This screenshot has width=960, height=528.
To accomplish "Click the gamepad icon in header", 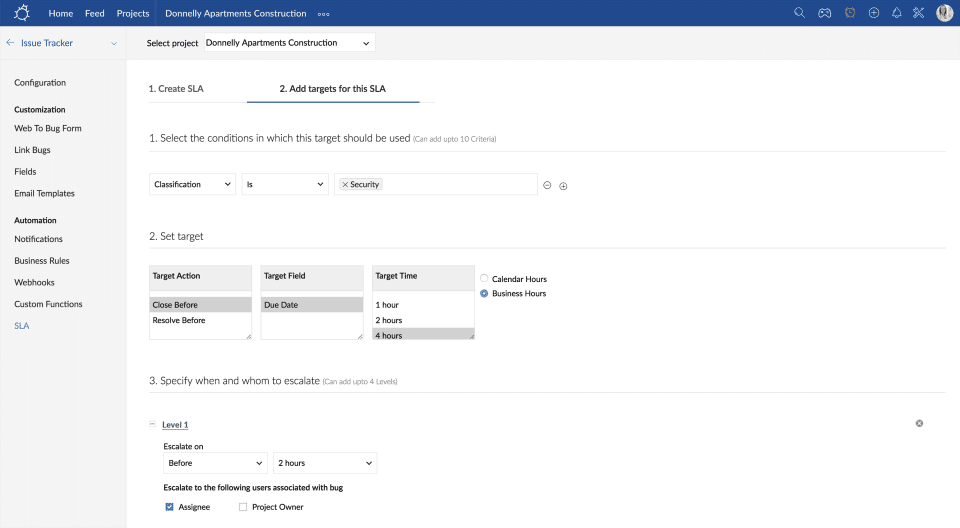I will pos(825,13).
